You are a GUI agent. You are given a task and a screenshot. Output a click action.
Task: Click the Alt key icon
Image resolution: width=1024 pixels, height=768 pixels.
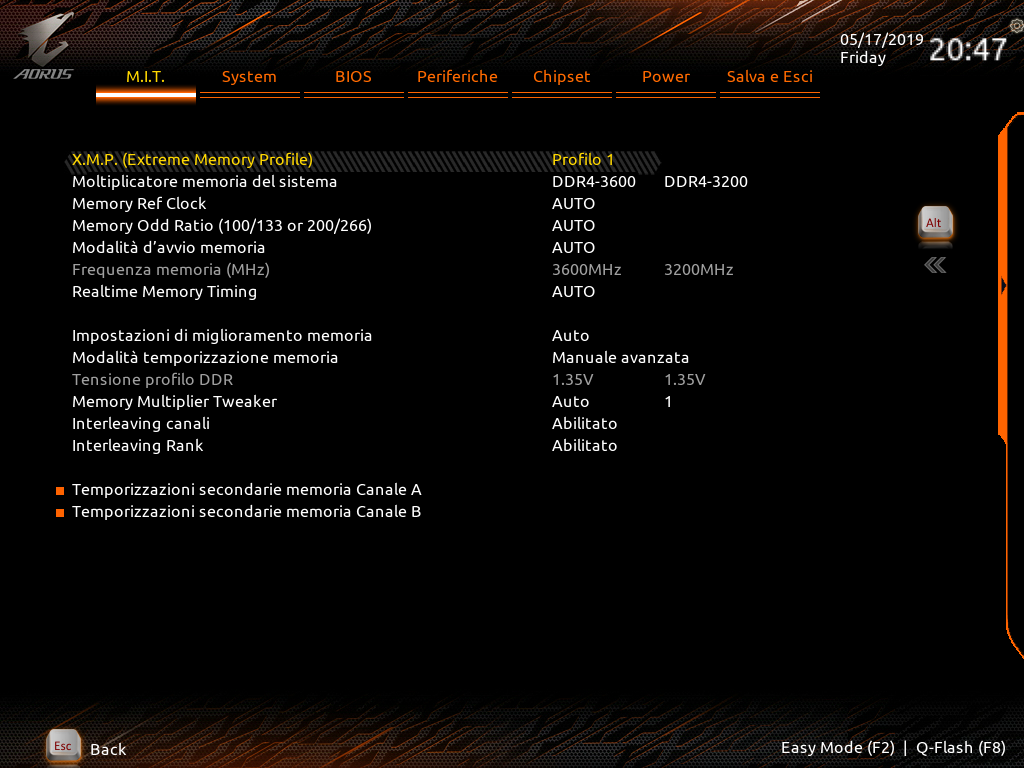(935, 224)
